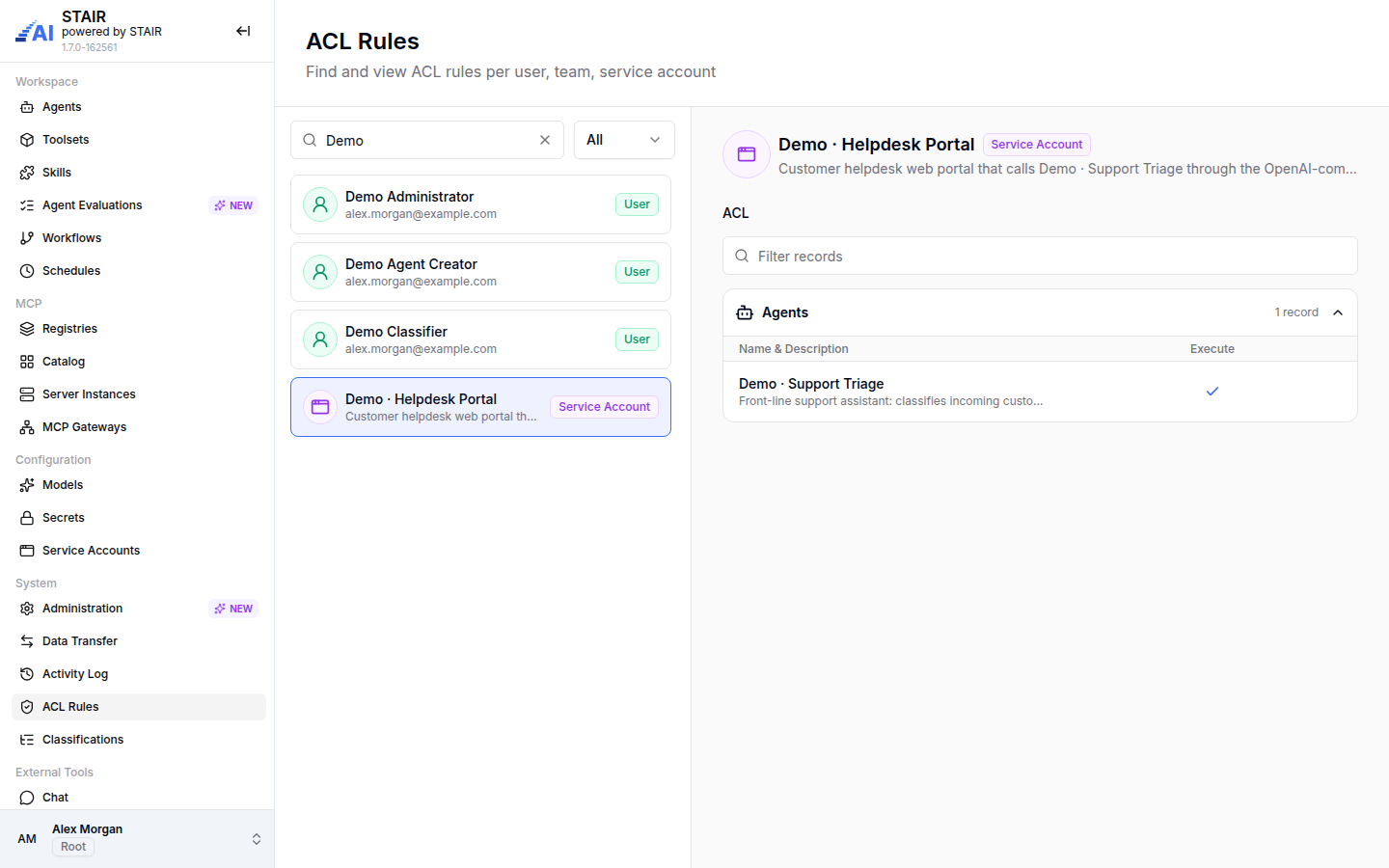Select Demo · Helpdesk Portal service account card
The width and height of the screenshot is (1389, 868).
pos(480,407)
